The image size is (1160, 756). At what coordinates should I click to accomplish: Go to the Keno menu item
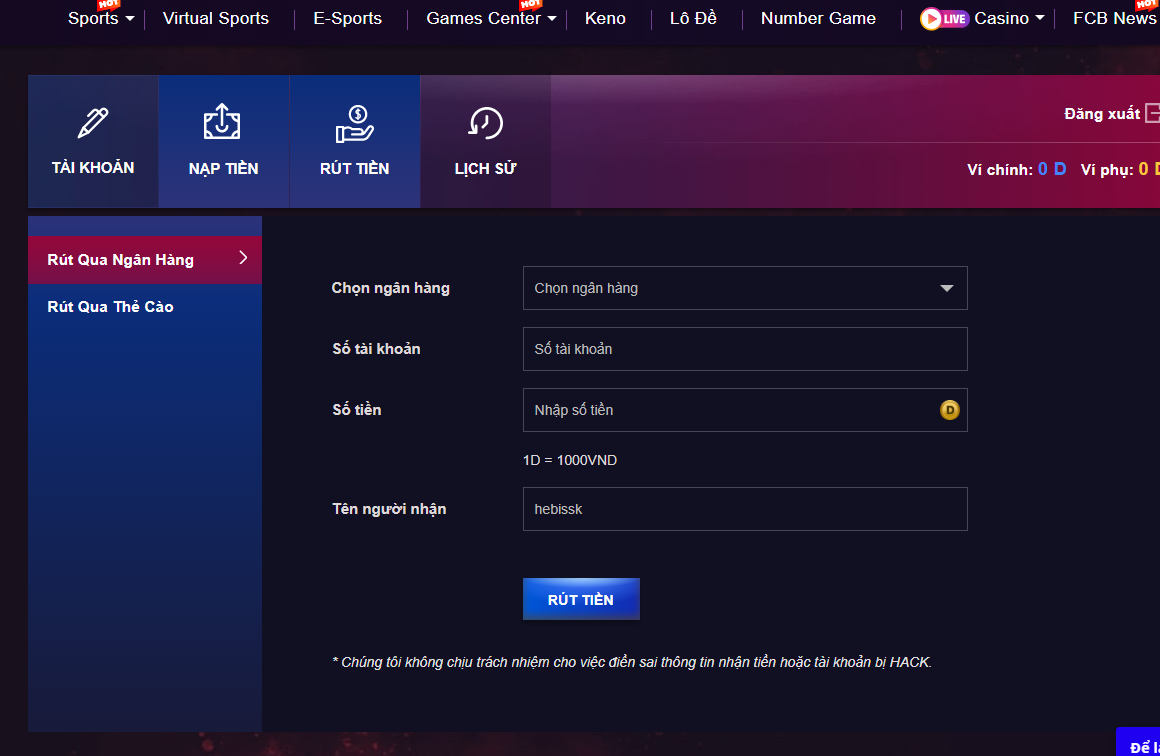tap(605, 19)
